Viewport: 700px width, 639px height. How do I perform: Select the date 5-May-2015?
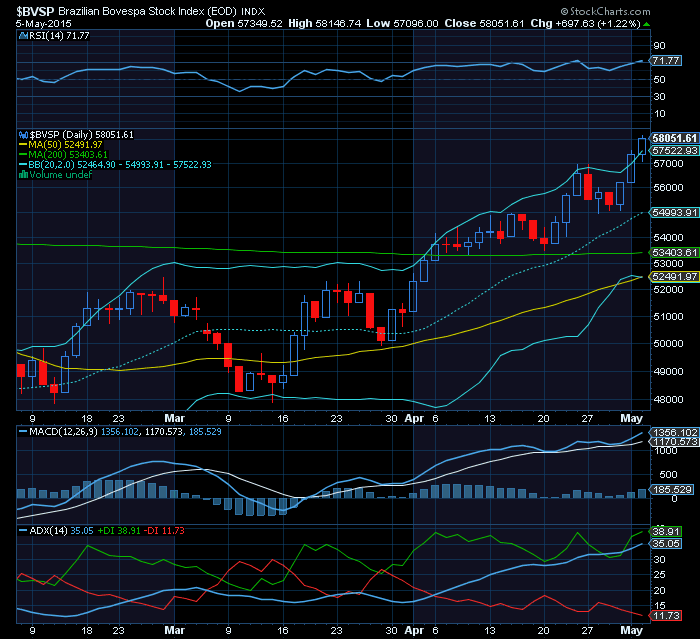point(43,24)
